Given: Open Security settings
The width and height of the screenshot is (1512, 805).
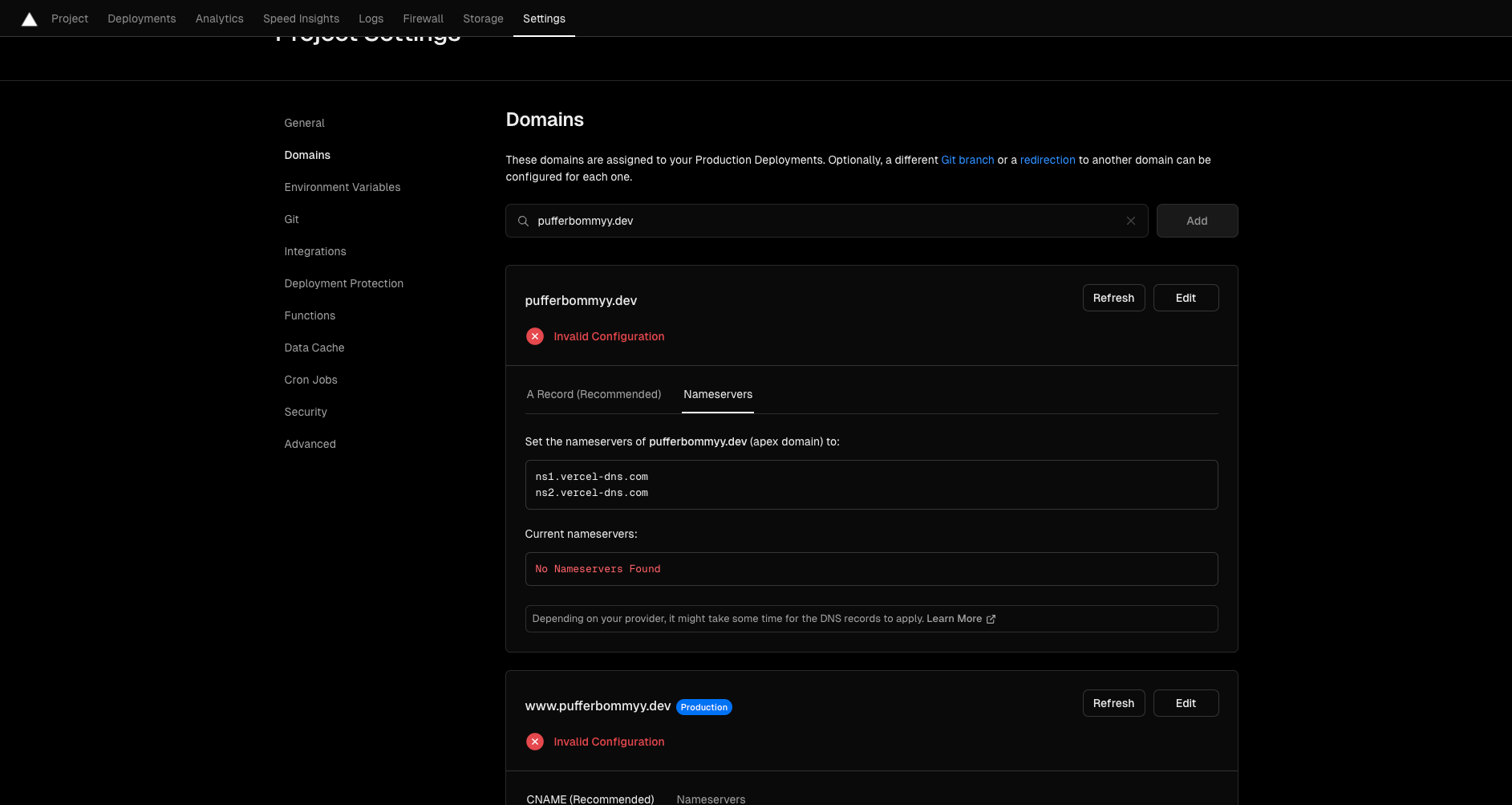Looking at the screenshot, I should pos(306,412).
